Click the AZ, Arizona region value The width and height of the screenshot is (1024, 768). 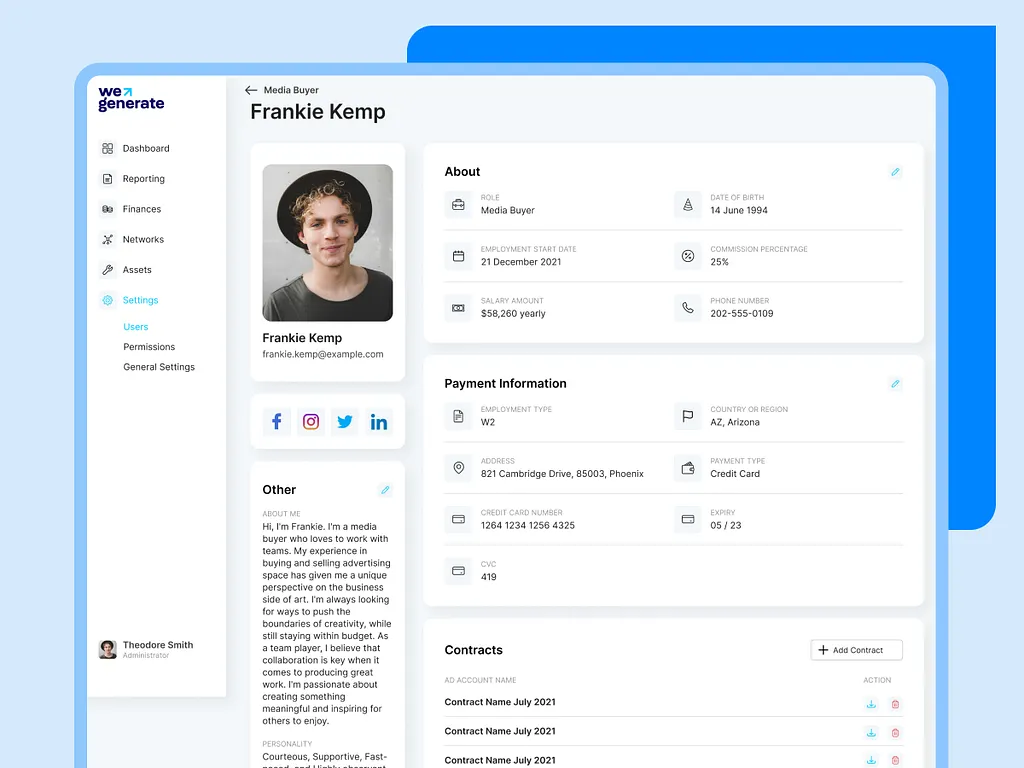[735, 422]
